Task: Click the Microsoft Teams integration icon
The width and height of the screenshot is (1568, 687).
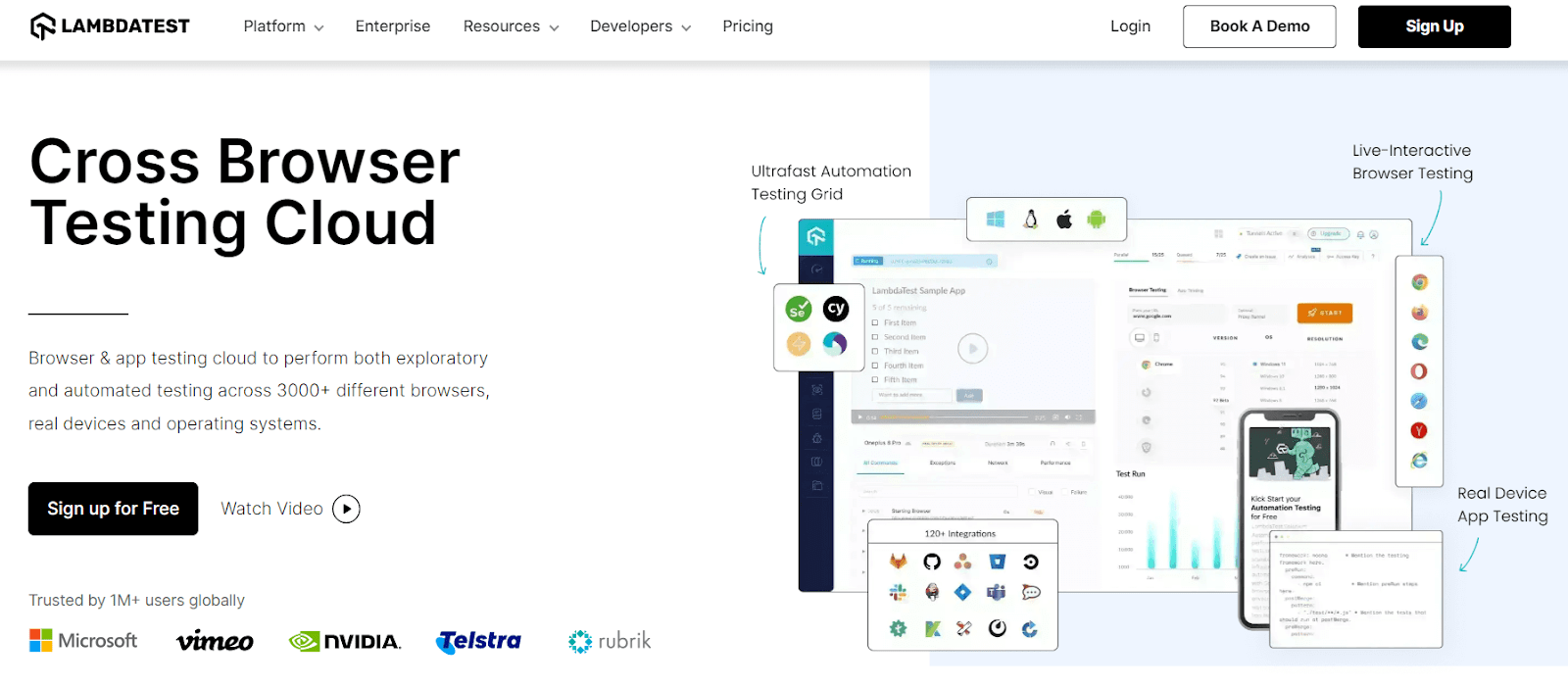Action: 997,592
